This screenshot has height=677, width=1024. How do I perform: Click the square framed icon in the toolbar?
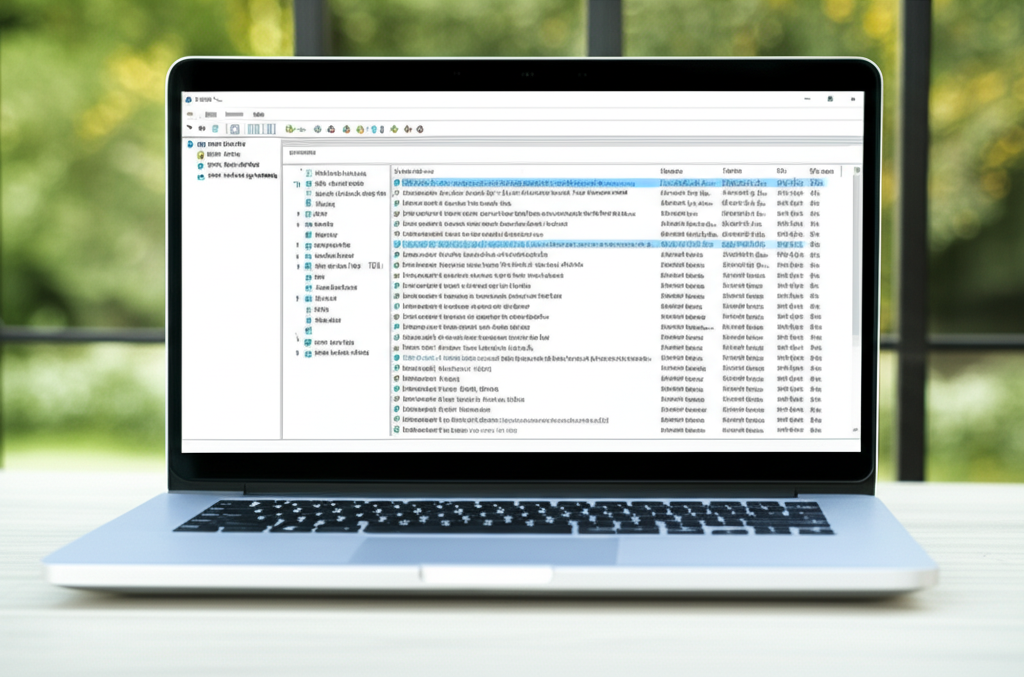point(234,129)
